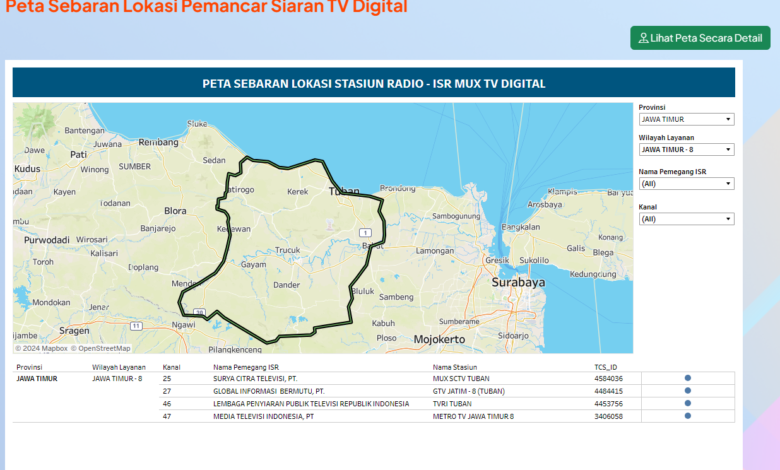Select GLOBAL INFORMASI BERMUTU, PT. cell
This screenshot has width=780, height=470.
269,391
